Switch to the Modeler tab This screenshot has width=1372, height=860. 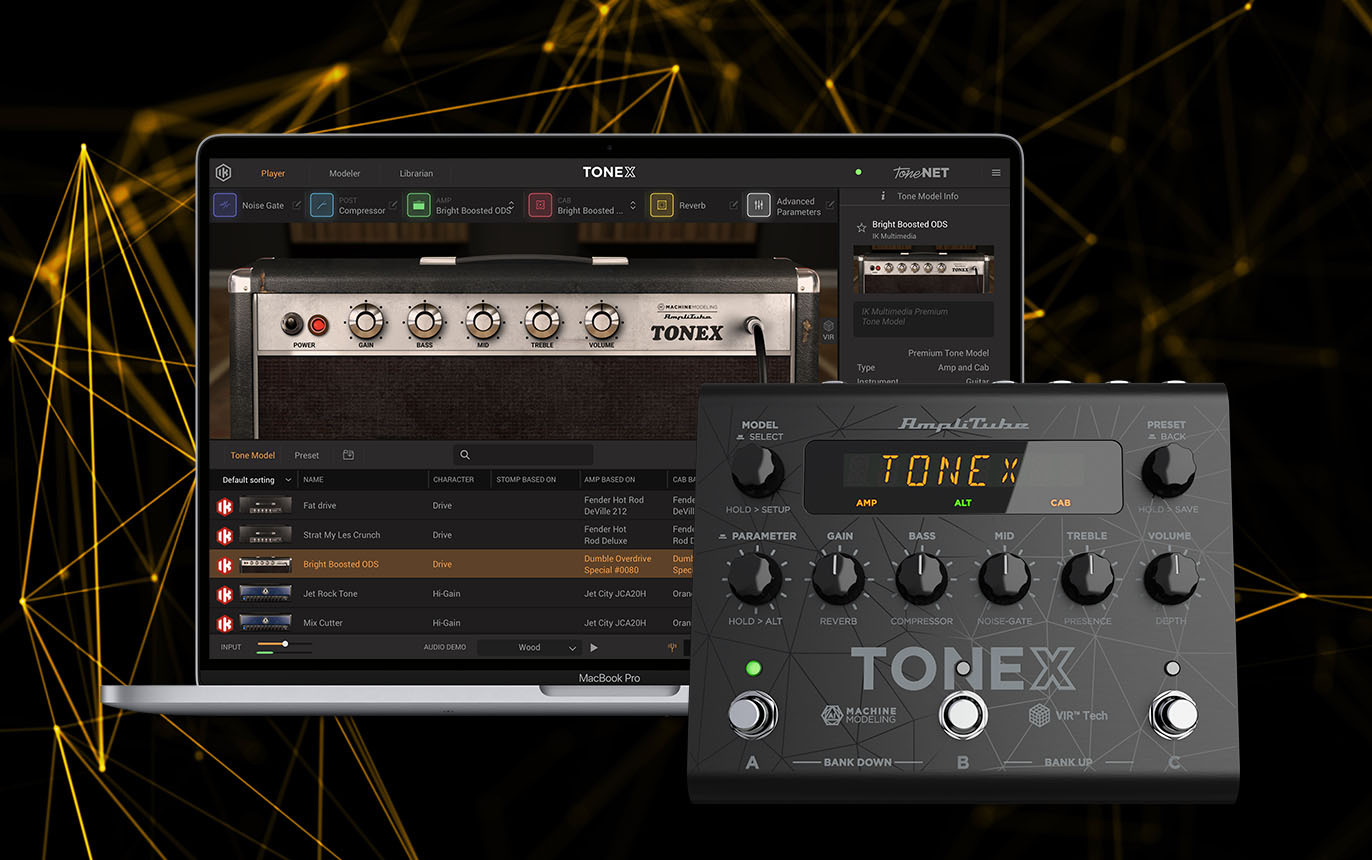pos(344,173)
